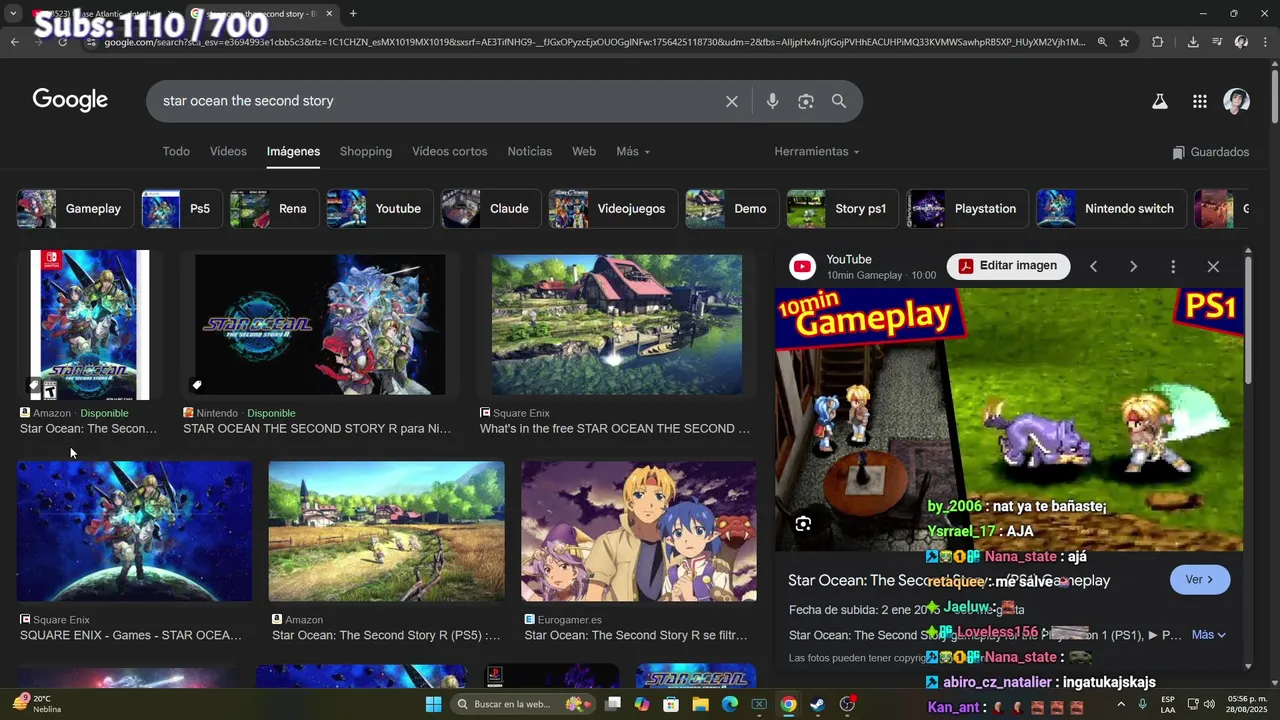Expand the Más search filter dropdown
The height and width of the screenshot is (720, 1280).
click(x=633, y=151)
